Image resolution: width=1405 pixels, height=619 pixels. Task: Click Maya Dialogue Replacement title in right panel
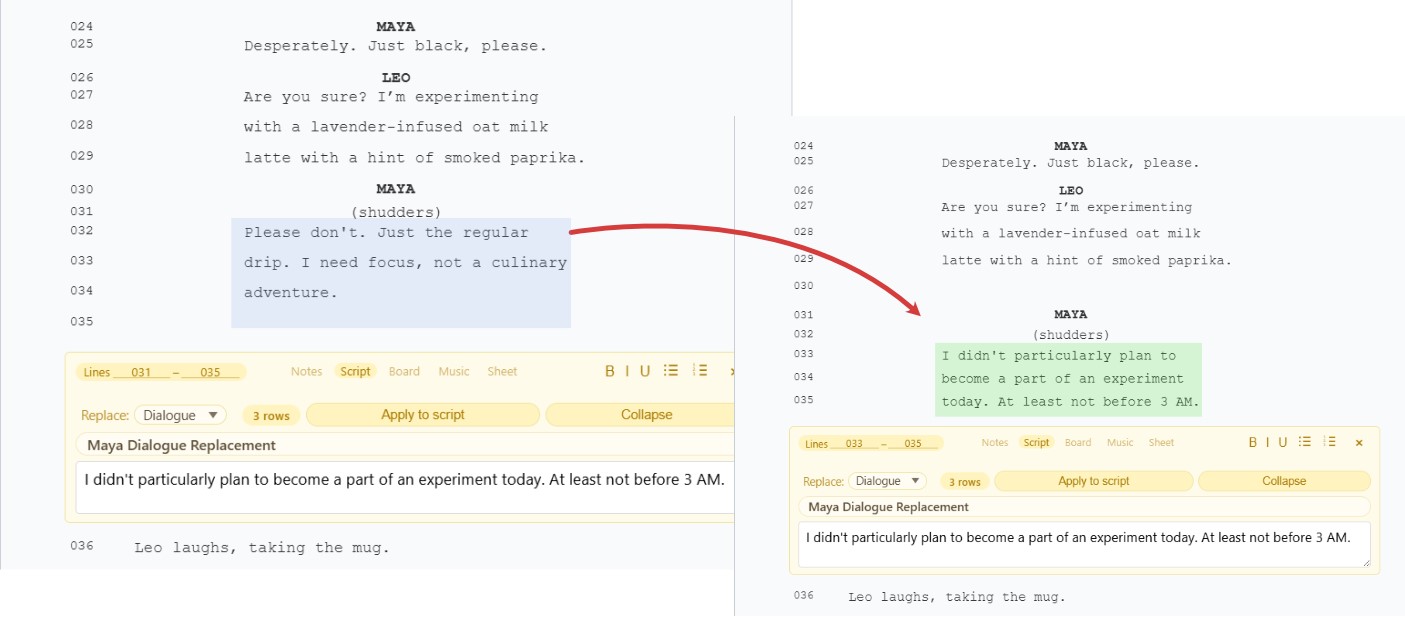[889, 507]
